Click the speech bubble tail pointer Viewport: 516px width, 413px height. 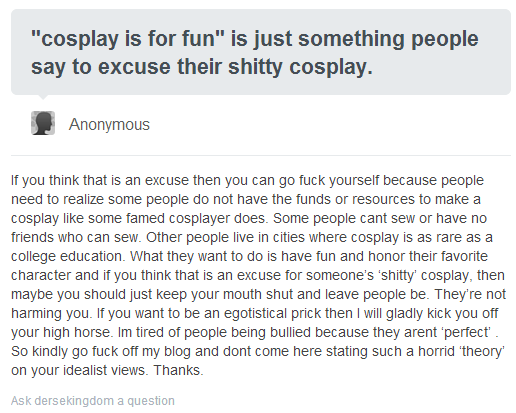coord(43,97)
